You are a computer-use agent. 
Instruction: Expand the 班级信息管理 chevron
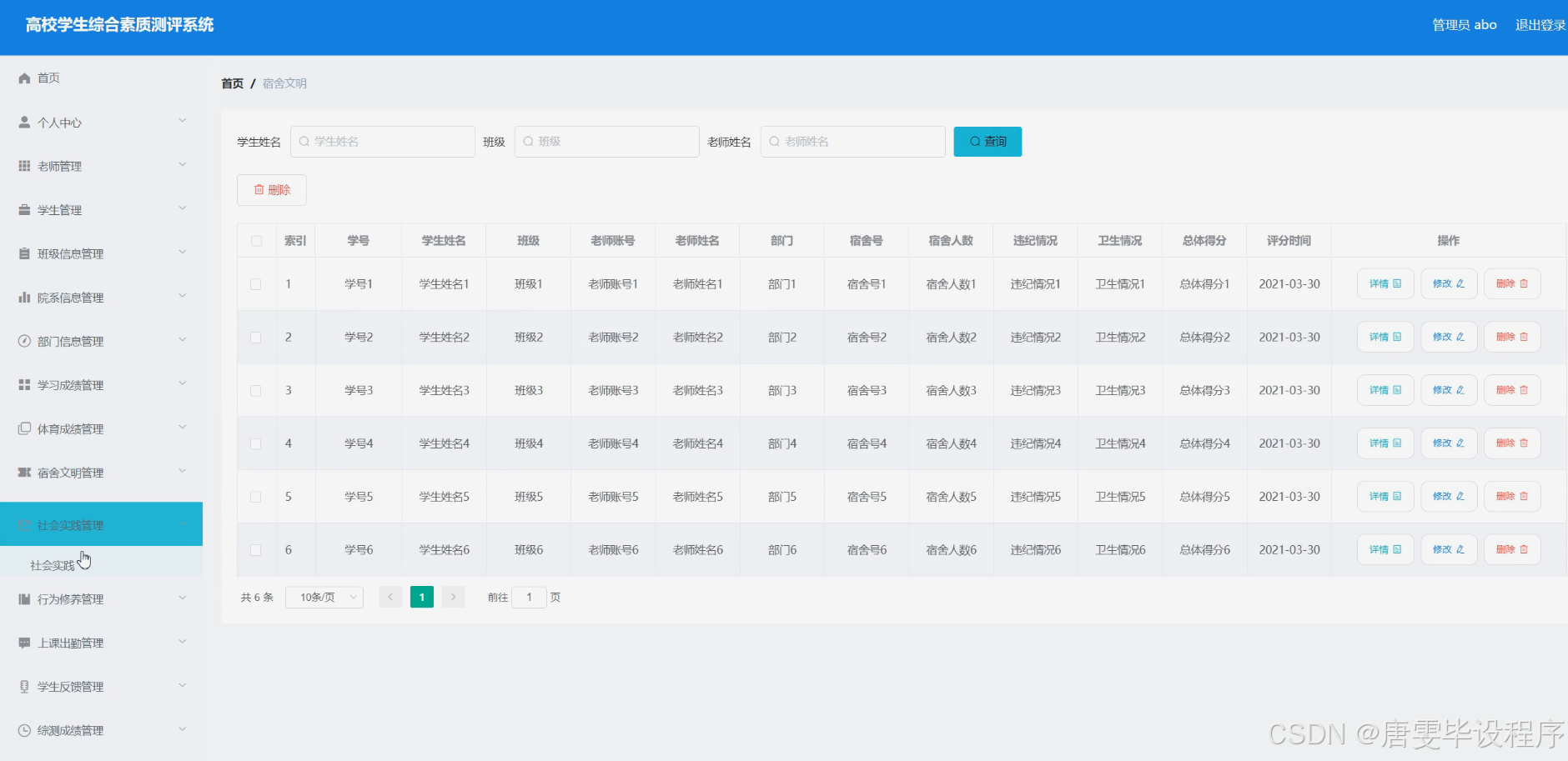point(183,253)
